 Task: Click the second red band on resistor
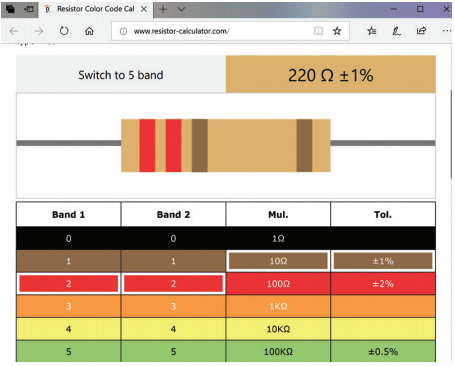173,145
